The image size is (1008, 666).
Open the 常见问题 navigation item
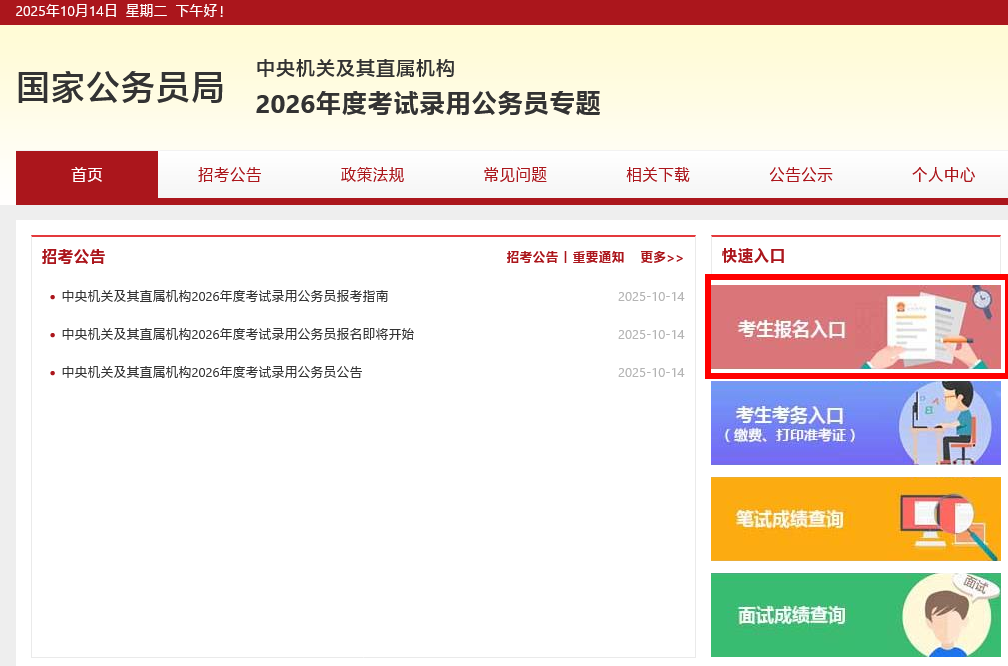tap(515, 175)
